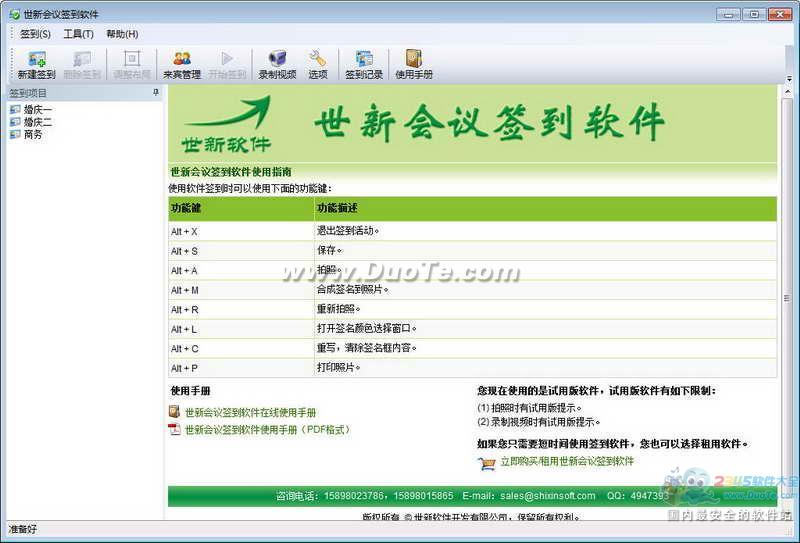800x543 pixels.
Task: Click the Alt + S shortcut cell
Action: point(241,251)
